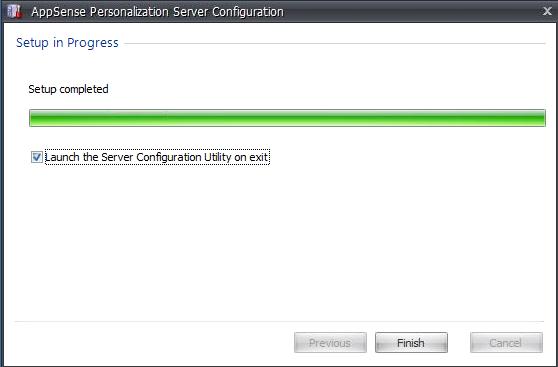Click the 'Setup in Progress' heading

(67, 43)
